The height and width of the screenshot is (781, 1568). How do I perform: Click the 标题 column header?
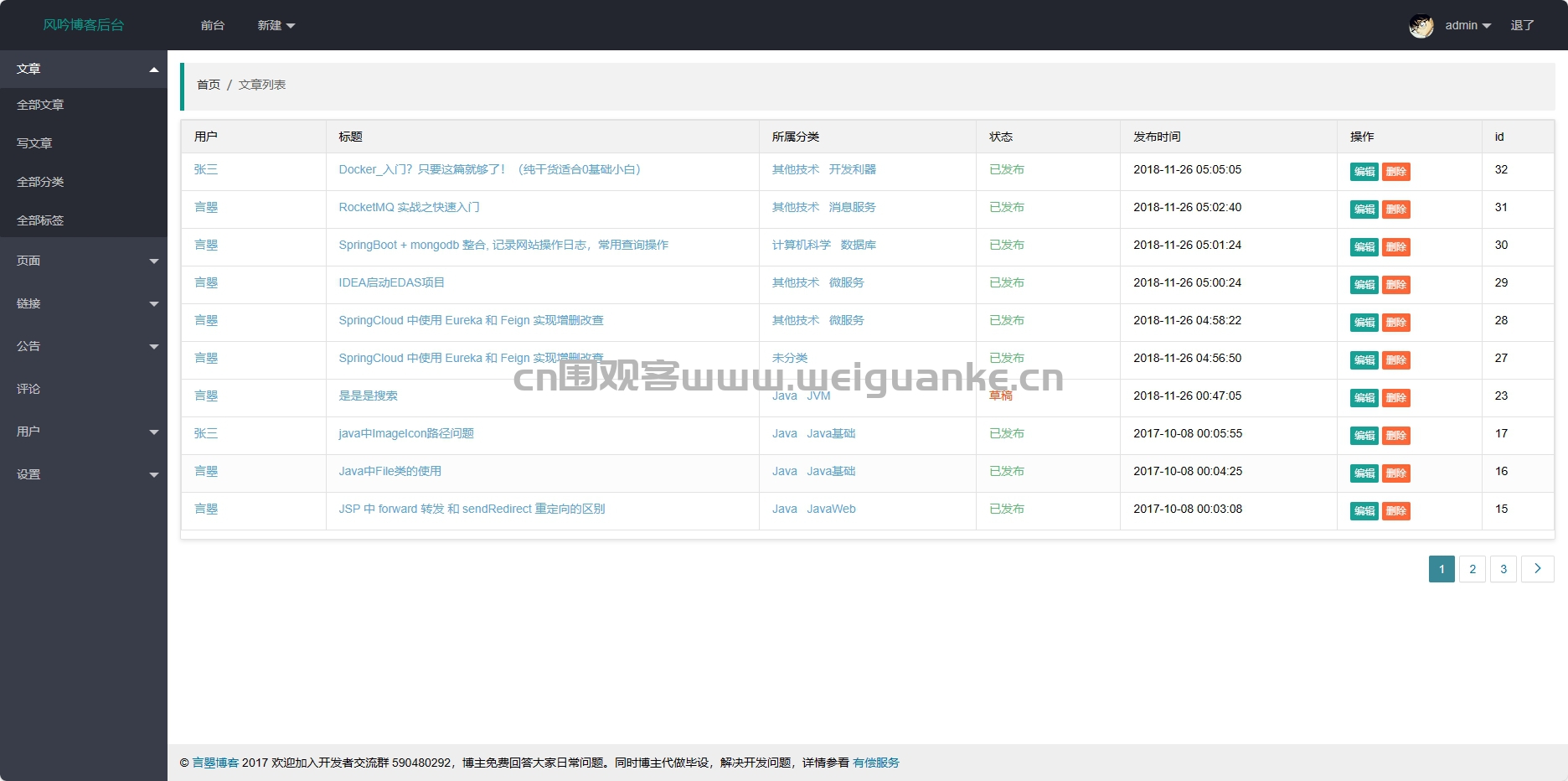coord(350,137)
